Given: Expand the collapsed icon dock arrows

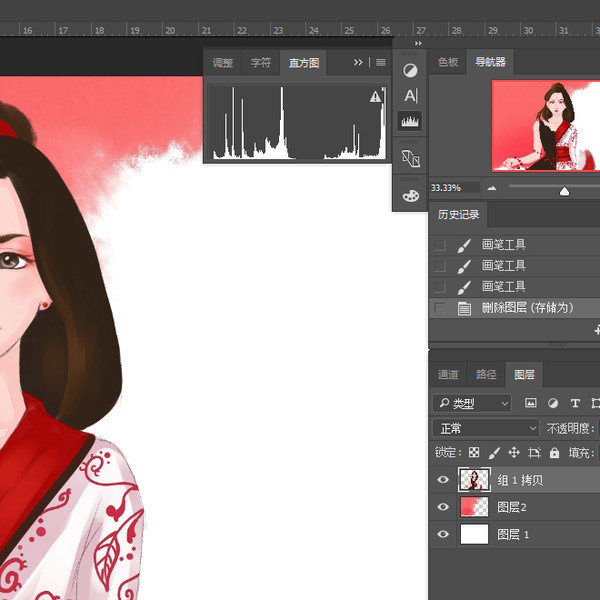Looking at the screenshot, I should point(419,43).
